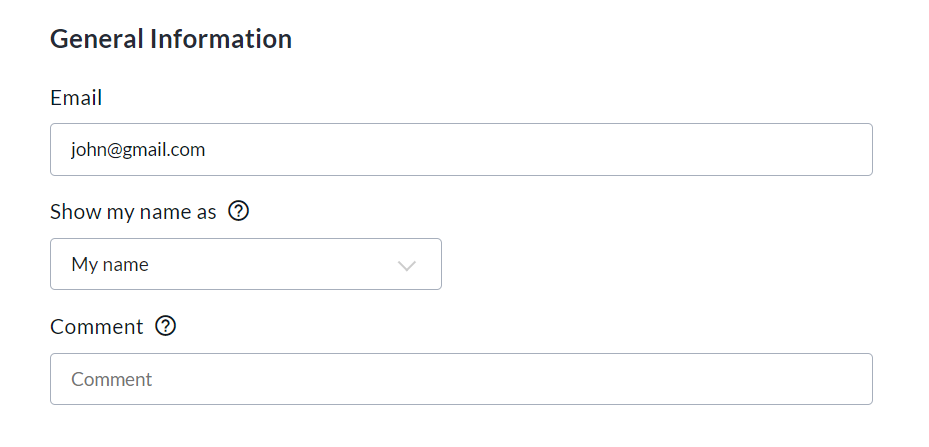Expand name display options via down arrow
Viewport: 929px width, 447px height.
(x=406, y=266)
